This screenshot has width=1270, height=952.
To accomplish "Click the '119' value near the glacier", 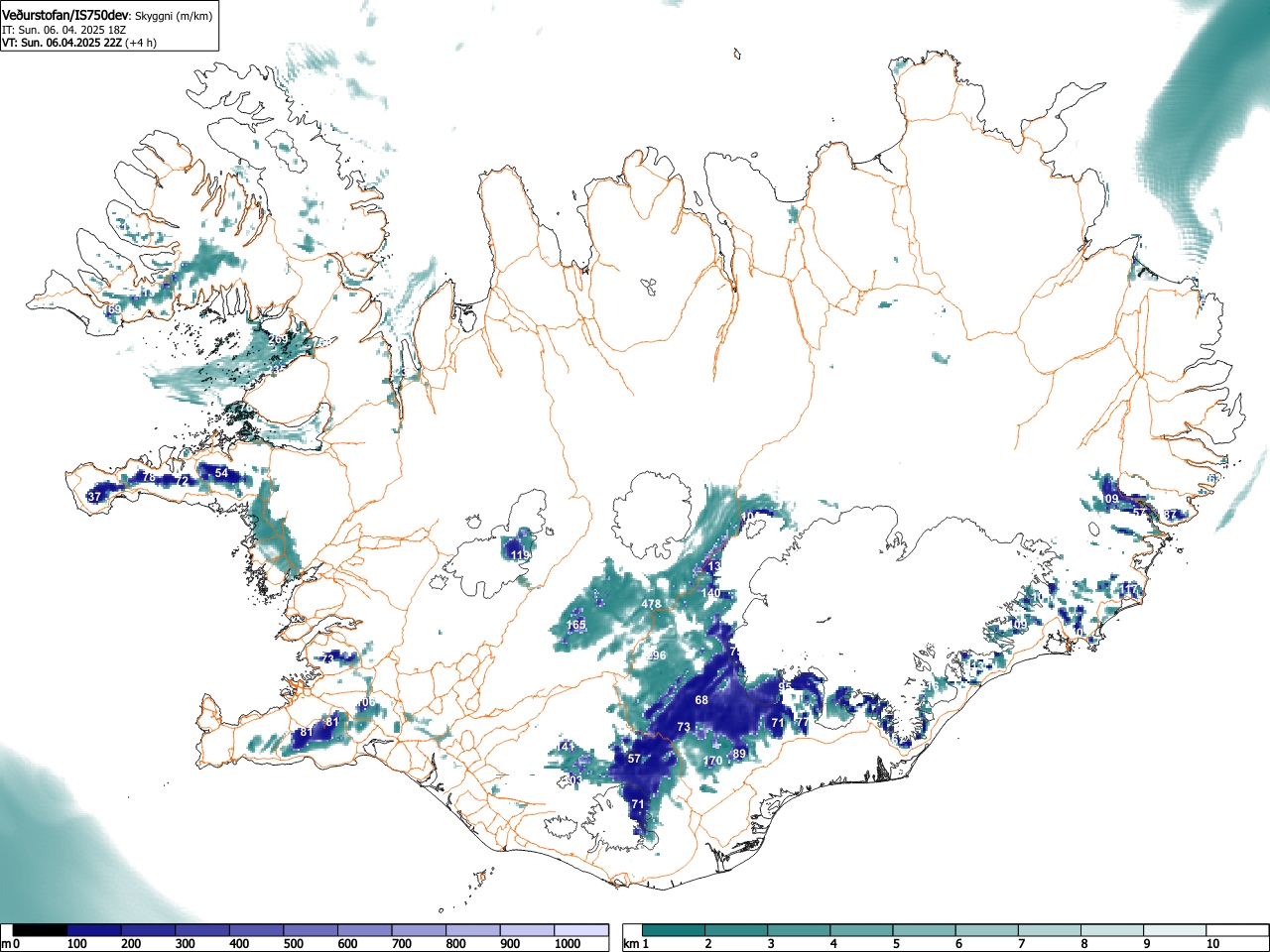I will coord(520,555).
